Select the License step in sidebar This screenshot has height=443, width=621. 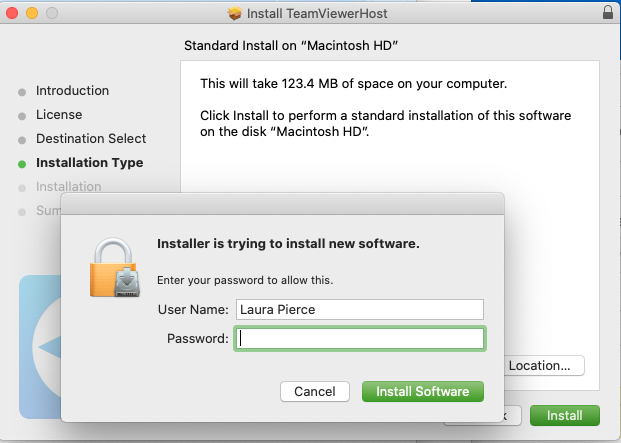59,115
